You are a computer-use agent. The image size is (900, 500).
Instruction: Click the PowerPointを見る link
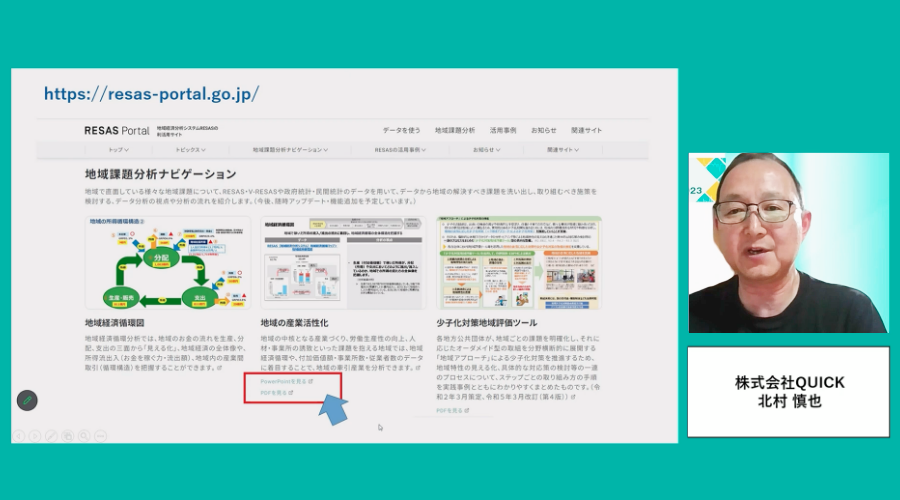pyautogui.click(x=286, y=381)
